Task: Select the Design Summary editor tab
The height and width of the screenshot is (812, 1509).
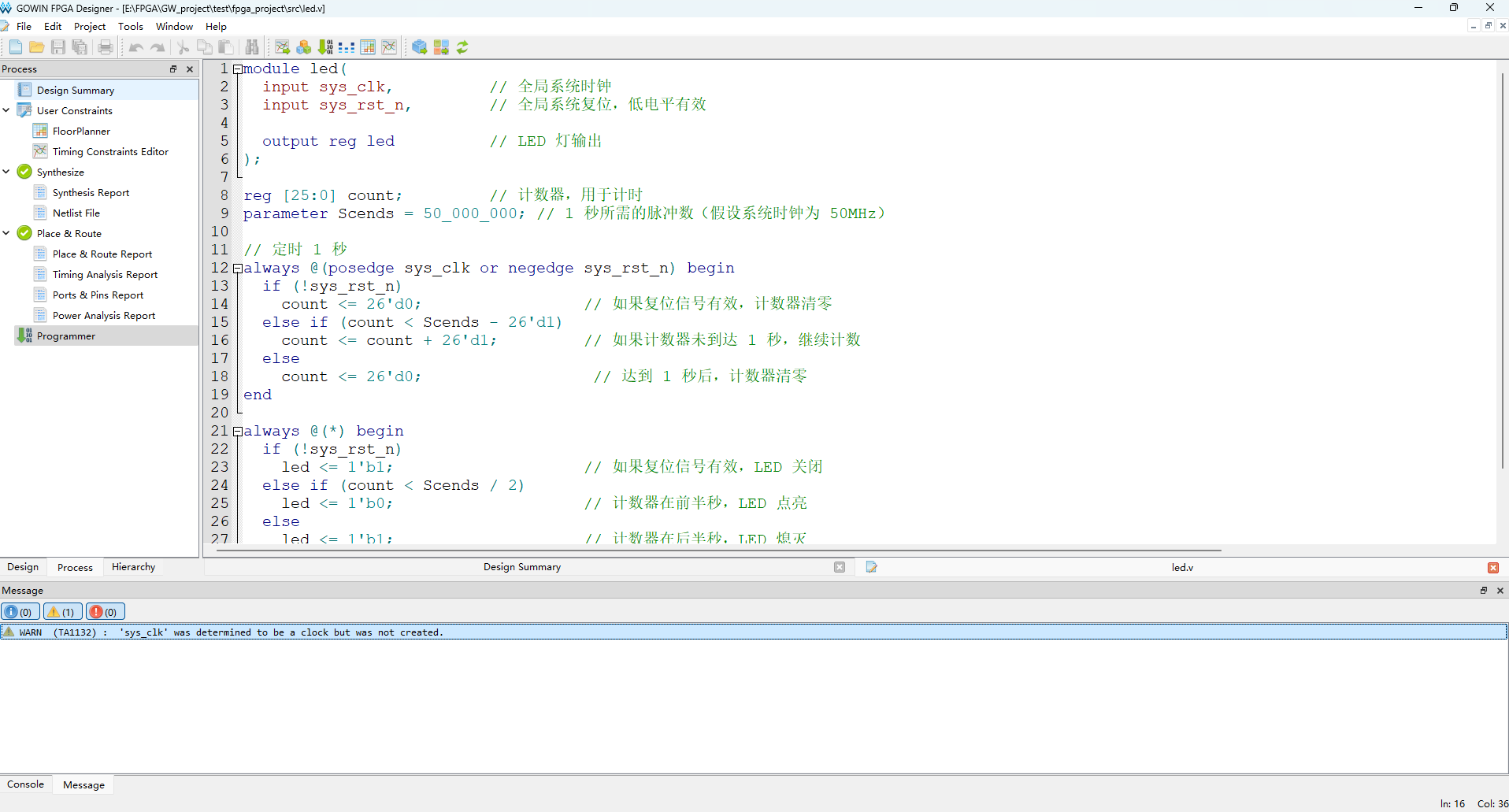Action: pyautogui.click(x=522, y=567)
